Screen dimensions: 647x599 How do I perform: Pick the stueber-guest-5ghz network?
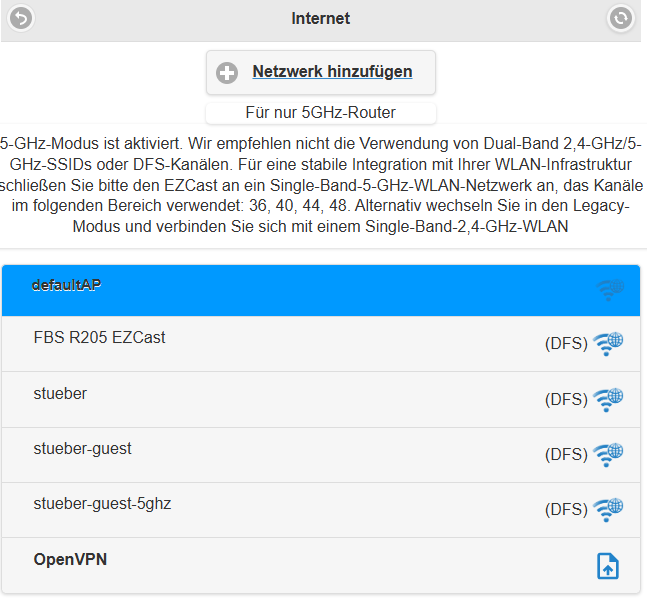tap(321, 510)
